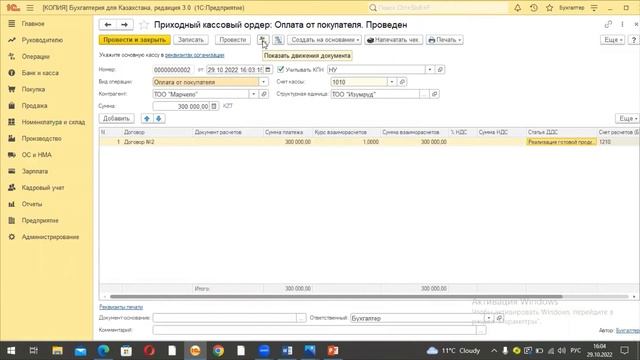This screenshot has width=640, height=360.
Task: Open notifications bell icon
Action: pos(518,8)
